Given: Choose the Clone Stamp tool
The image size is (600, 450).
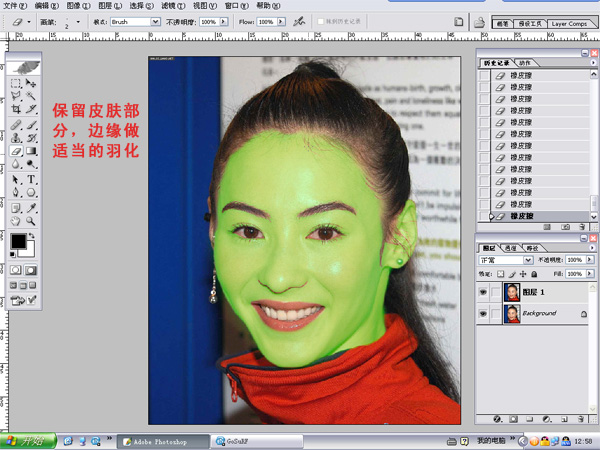Looking at the screenshot, I should click(16, 138).
